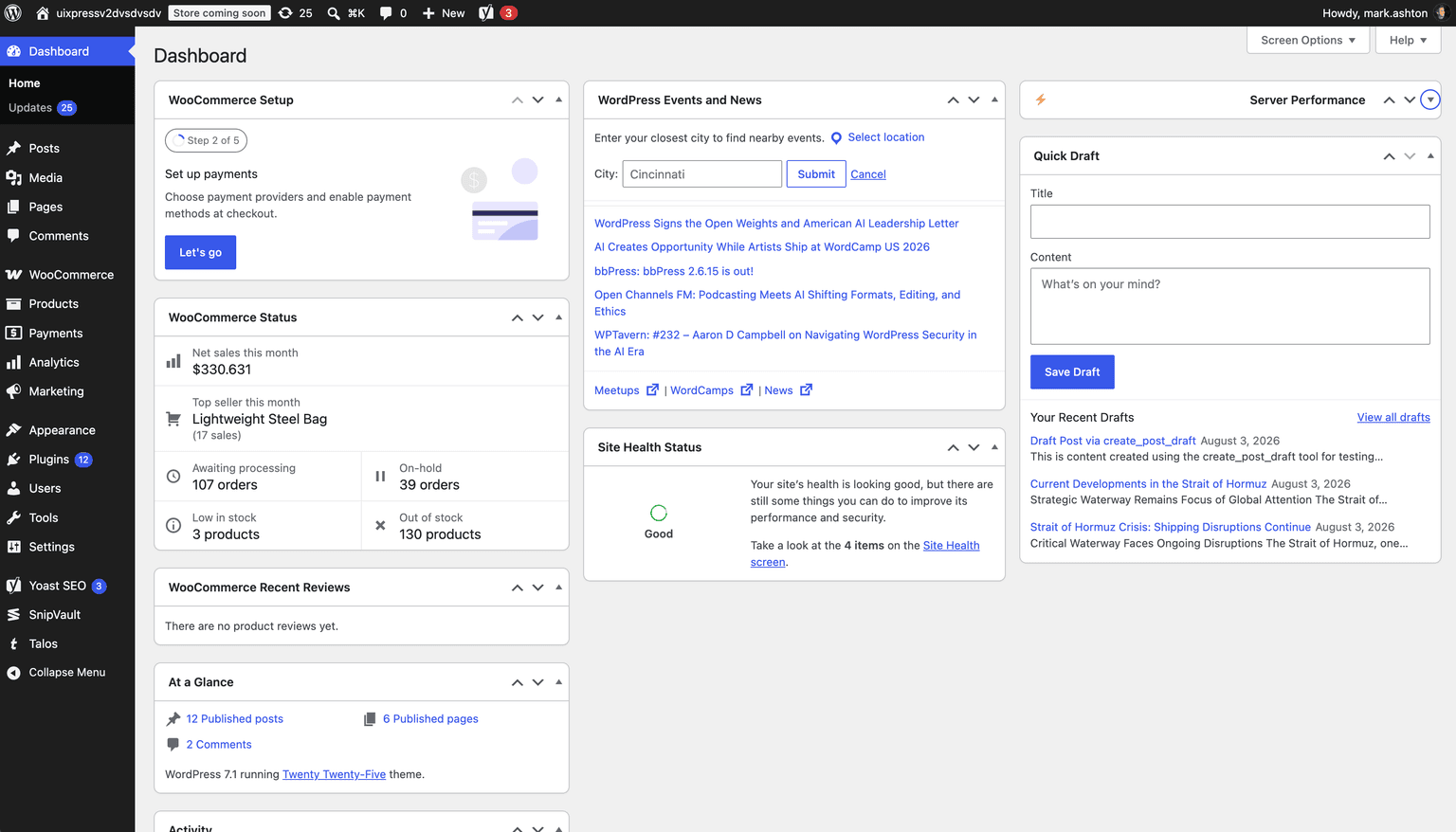Click the Step 2 of 5 progress badge
Image resolution: width=1456 pixels, height=832 pixels.
(207, 140)
